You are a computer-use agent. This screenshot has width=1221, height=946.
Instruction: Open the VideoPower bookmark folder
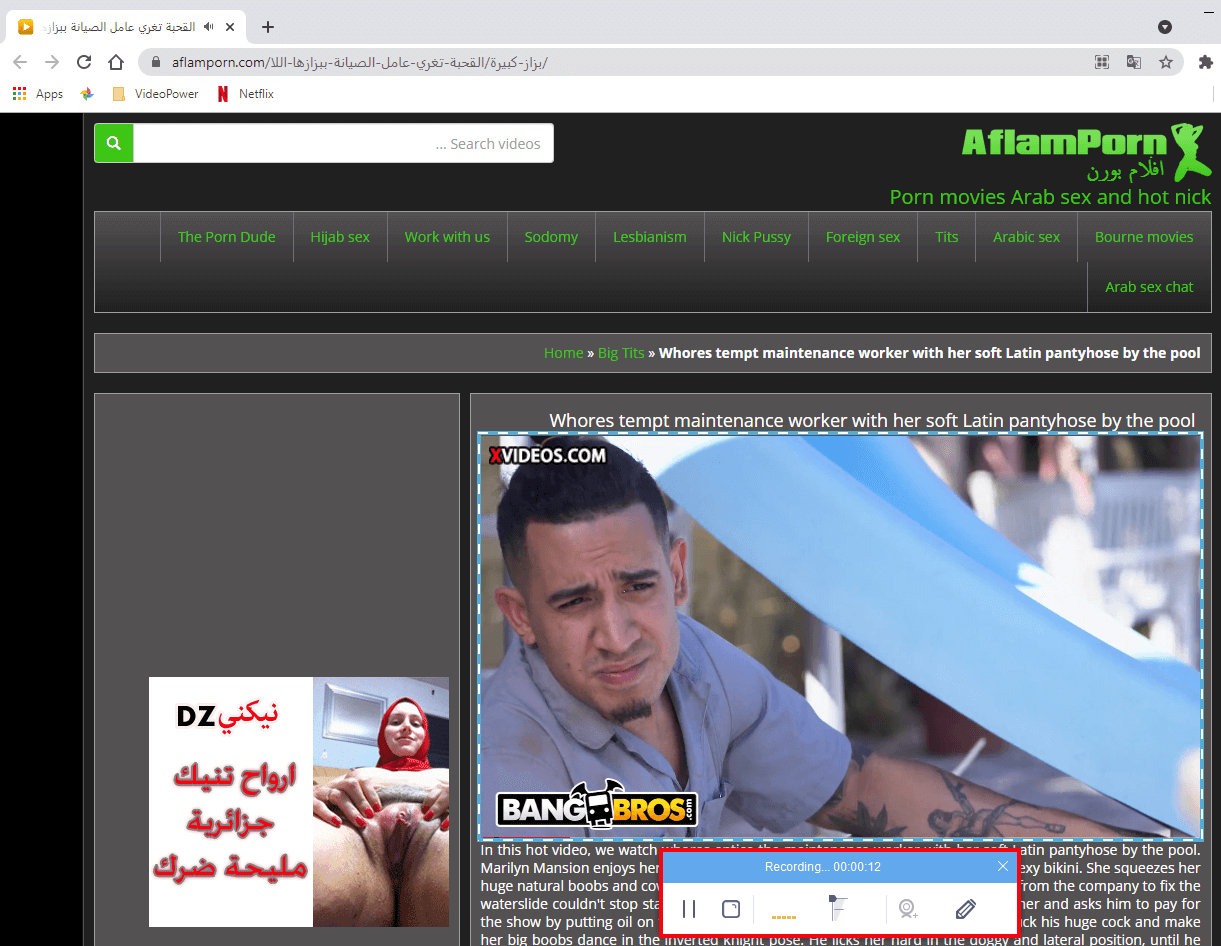(x=155, y=94)
